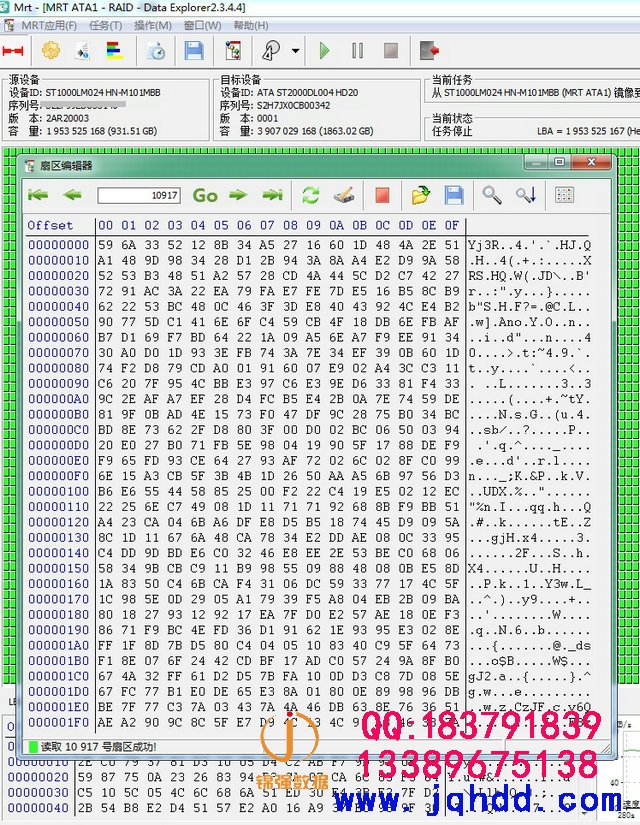Click the 扇区编辑器 window title icon
The height and width of the screenshot is (825, 640).
(x=30, y=166)
